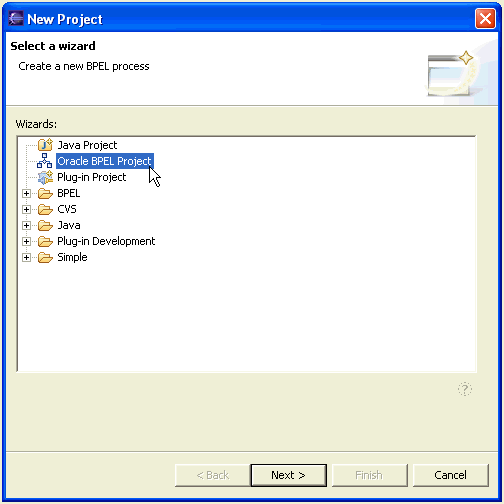504x504 pixels.
Task: Click the Java Project wizard icon
Action: tap(45, 145)
